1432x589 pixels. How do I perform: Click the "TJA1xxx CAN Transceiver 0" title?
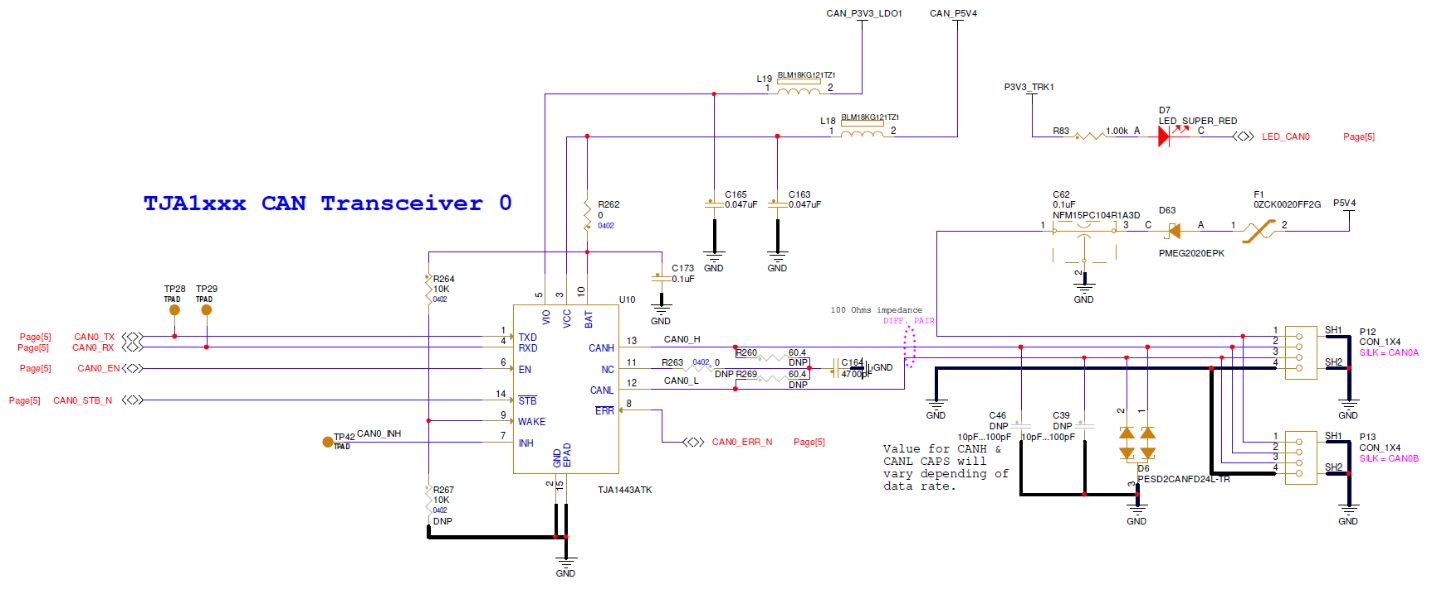(x=328, y=203)
